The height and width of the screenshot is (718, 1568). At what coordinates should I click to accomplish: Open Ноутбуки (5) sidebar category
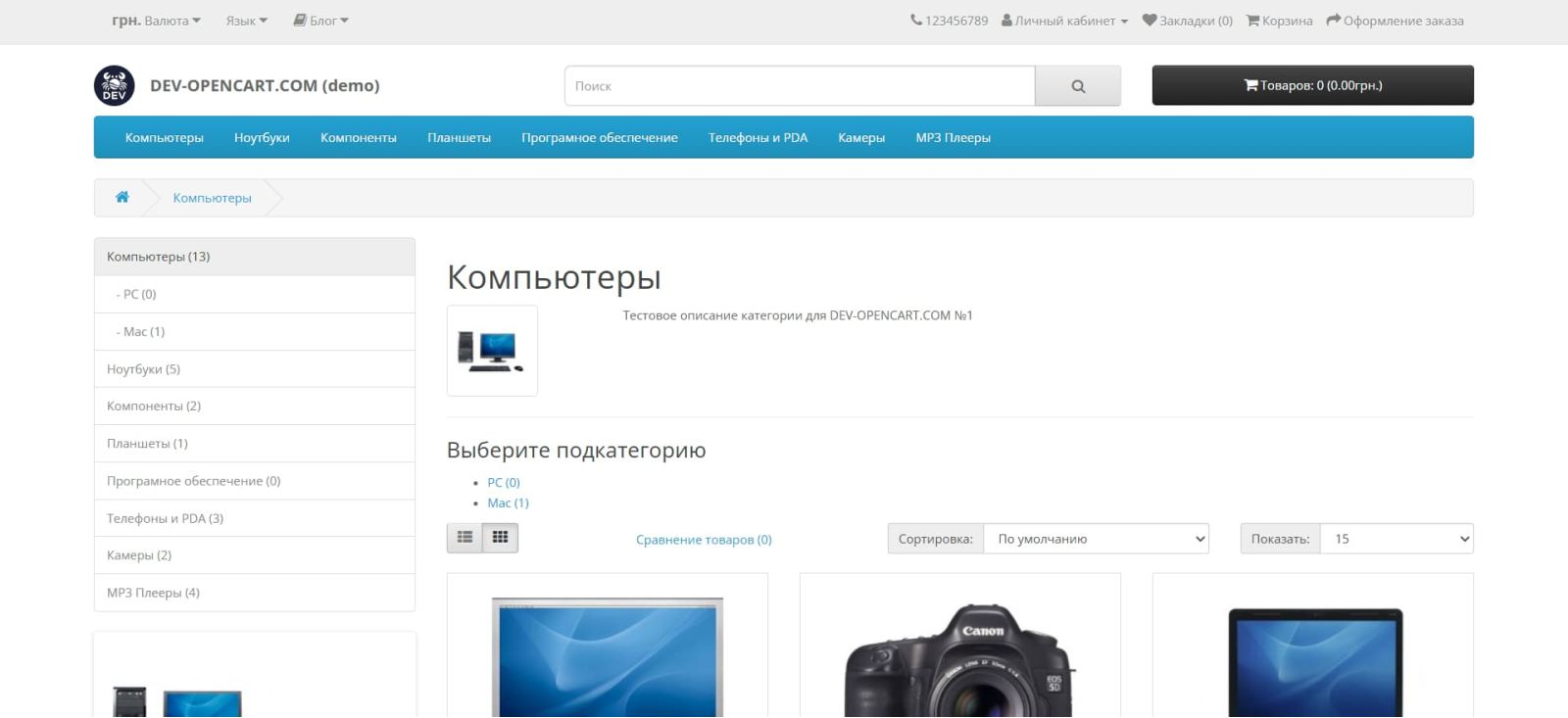pos(255,368)
